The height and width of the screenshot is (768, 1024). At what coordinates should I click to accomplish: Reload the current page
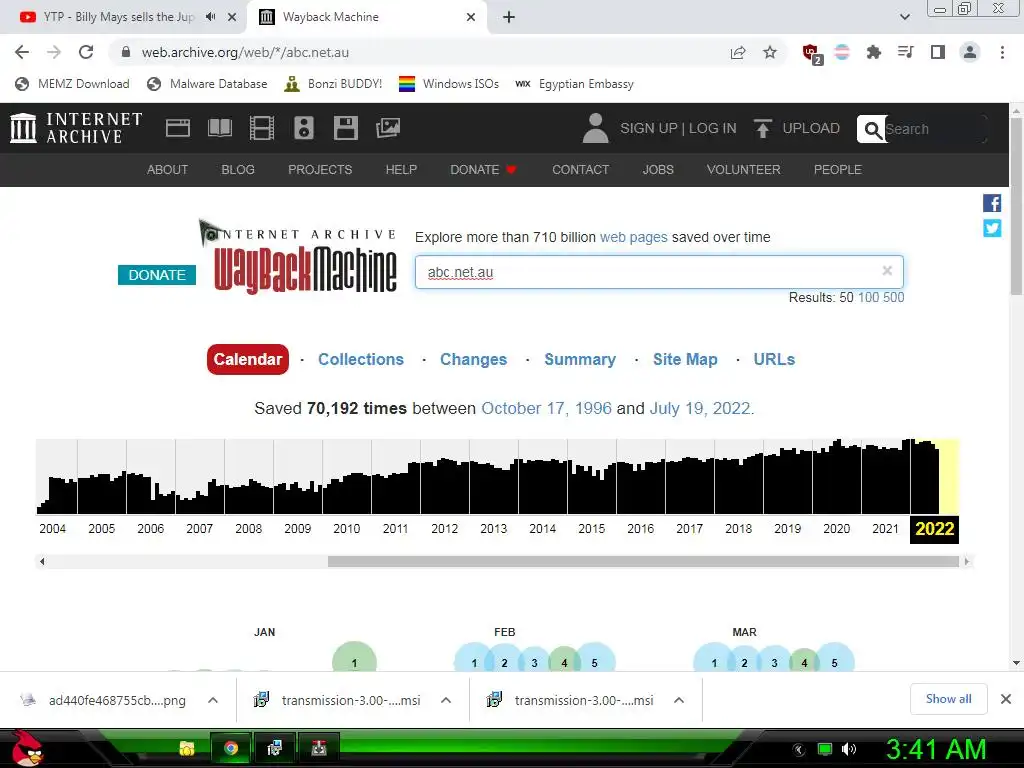point(86,52)
